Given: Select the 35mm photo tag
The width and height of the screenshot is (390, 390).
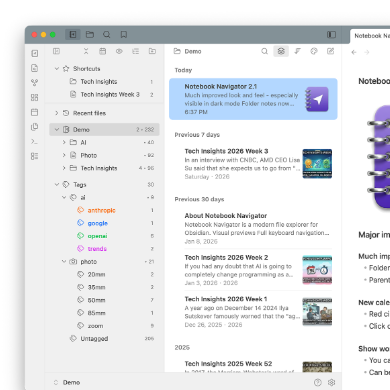Looking at the screenshot, I should [104, 287].
